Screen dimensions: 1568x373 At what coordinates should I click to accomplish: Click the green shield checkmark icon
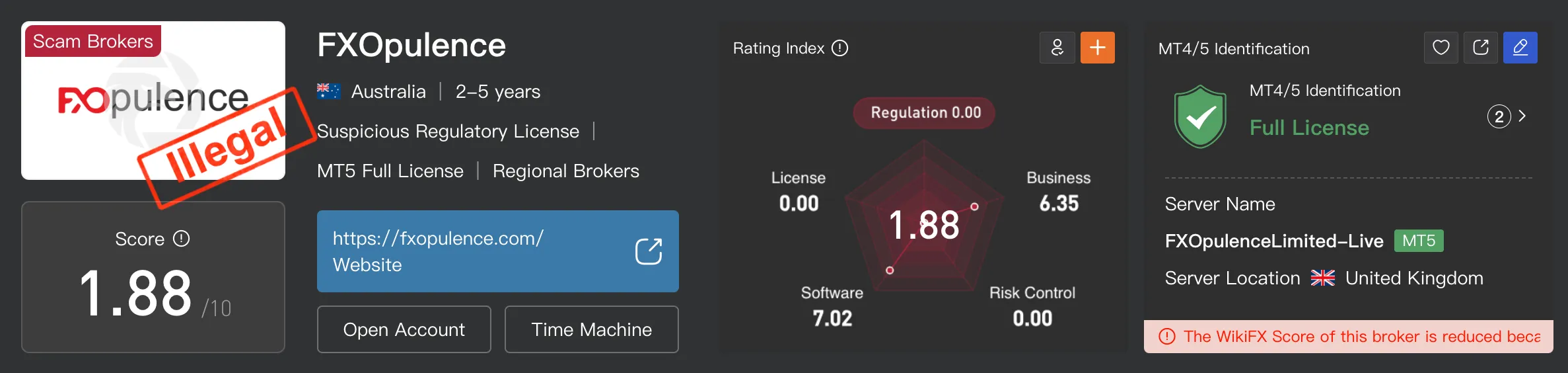tap(1200, 116)
